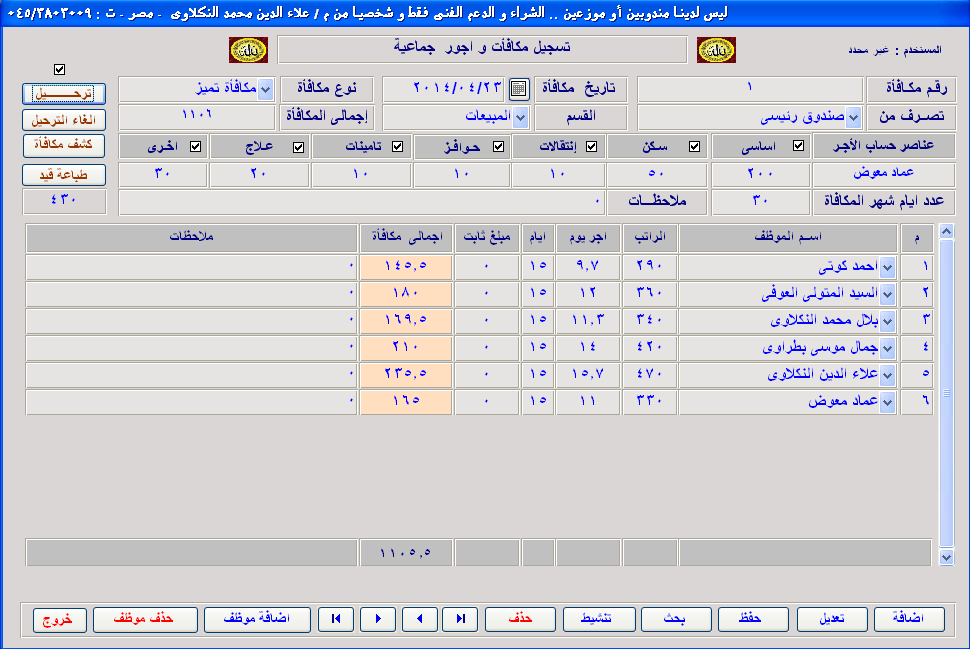The image size is (970, 649).
Task: Click the gold emblem logo left of the title
Action: tap(247, 50)
